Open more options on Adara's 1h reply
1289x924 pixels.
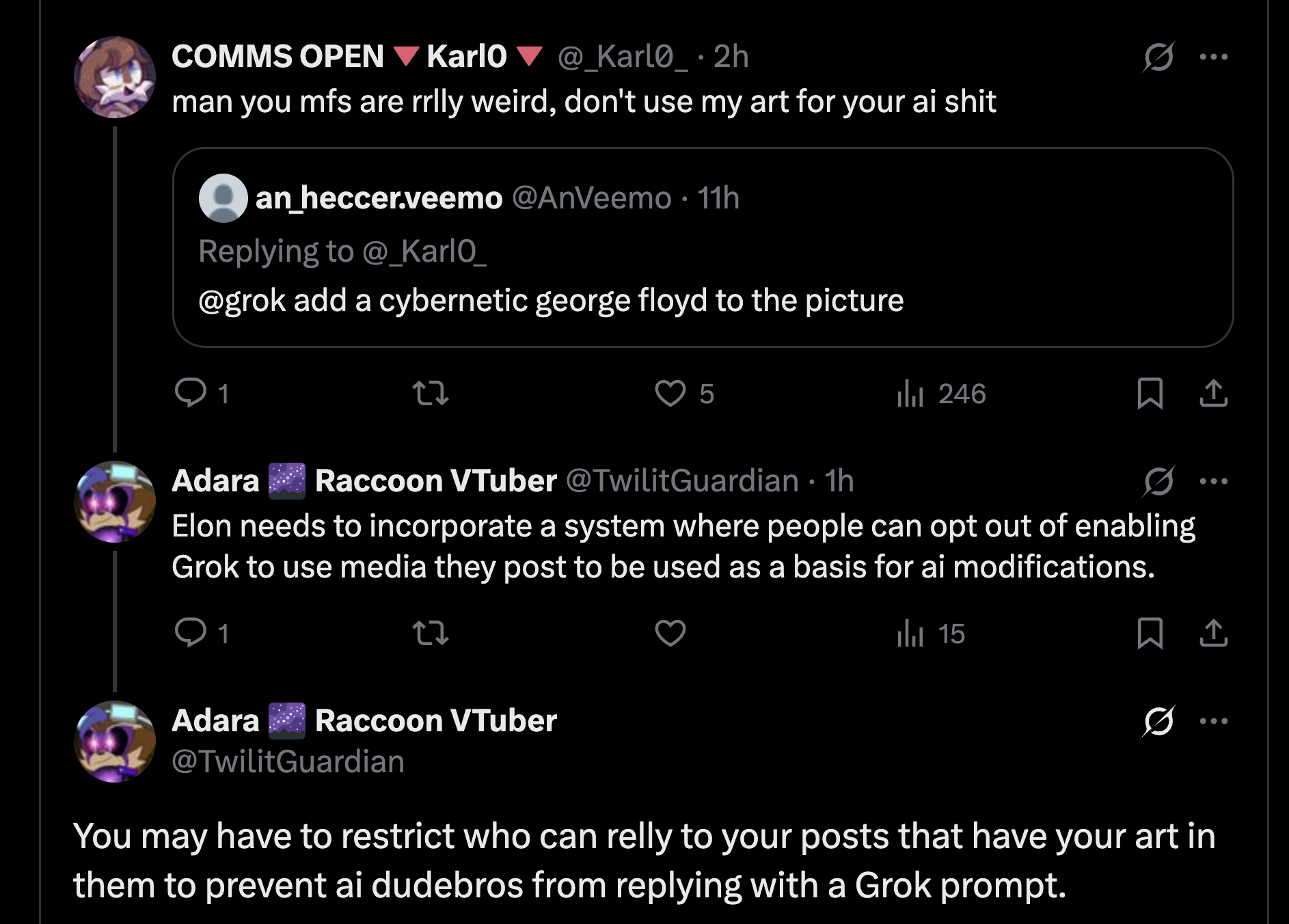click(1213, 481)
